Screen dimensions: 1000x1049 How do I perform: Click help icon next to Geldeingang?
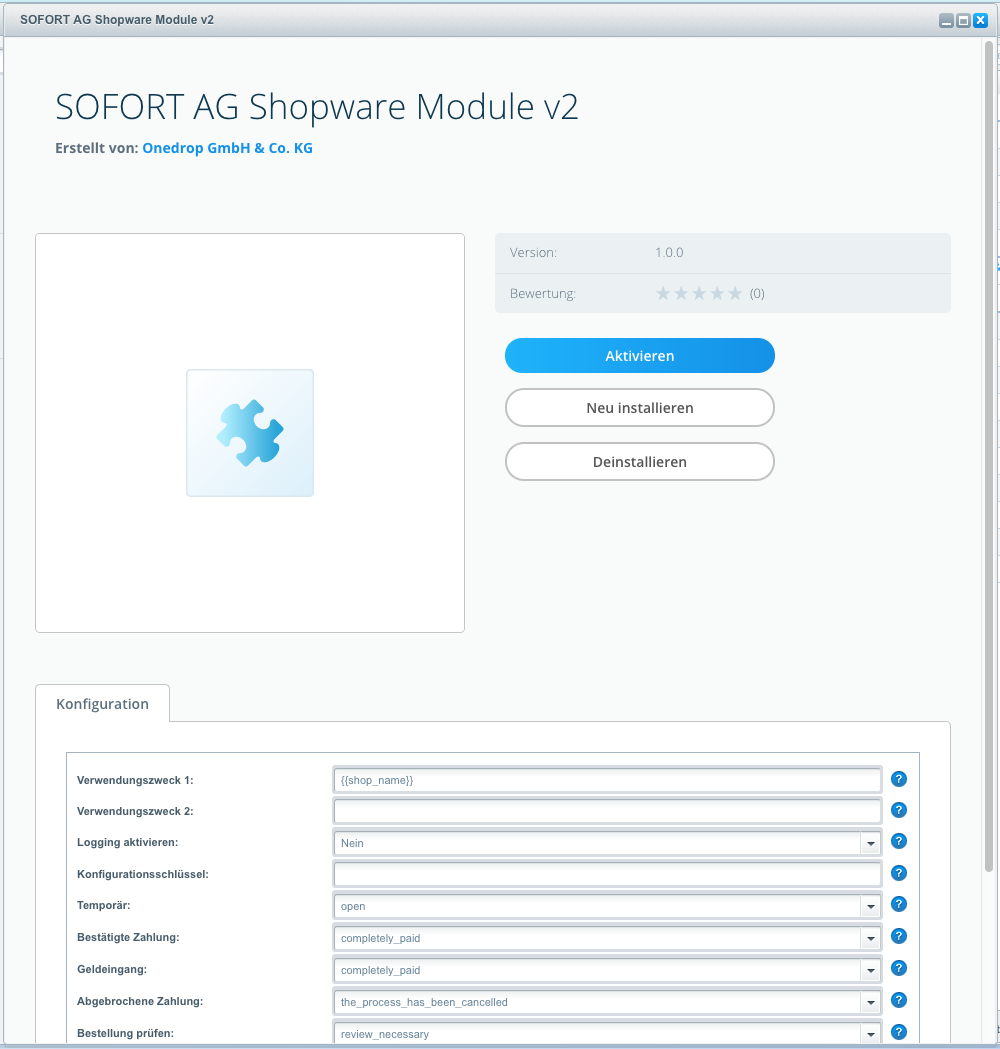coord(898,968)
